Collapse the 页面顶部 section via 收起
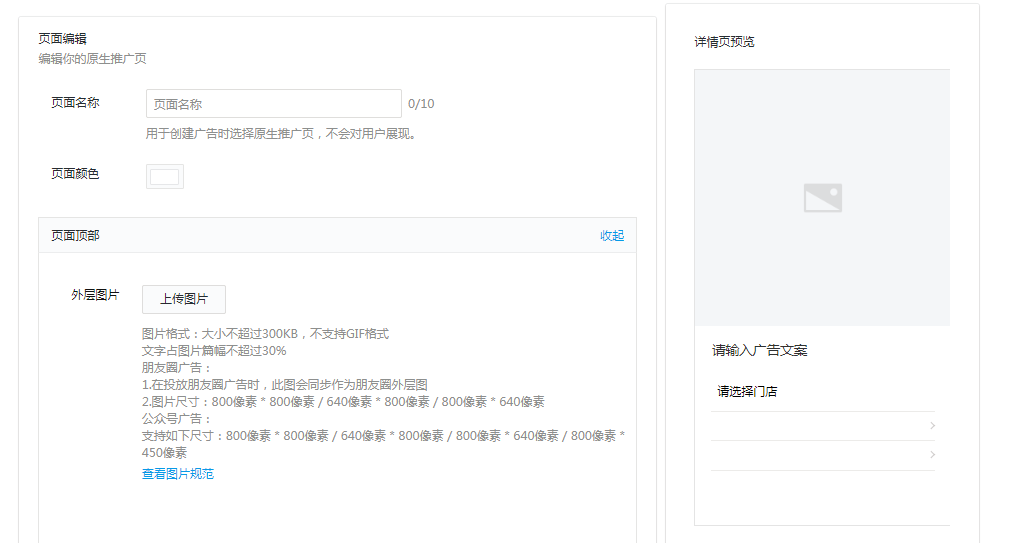1021x543 pixels. 612,236
